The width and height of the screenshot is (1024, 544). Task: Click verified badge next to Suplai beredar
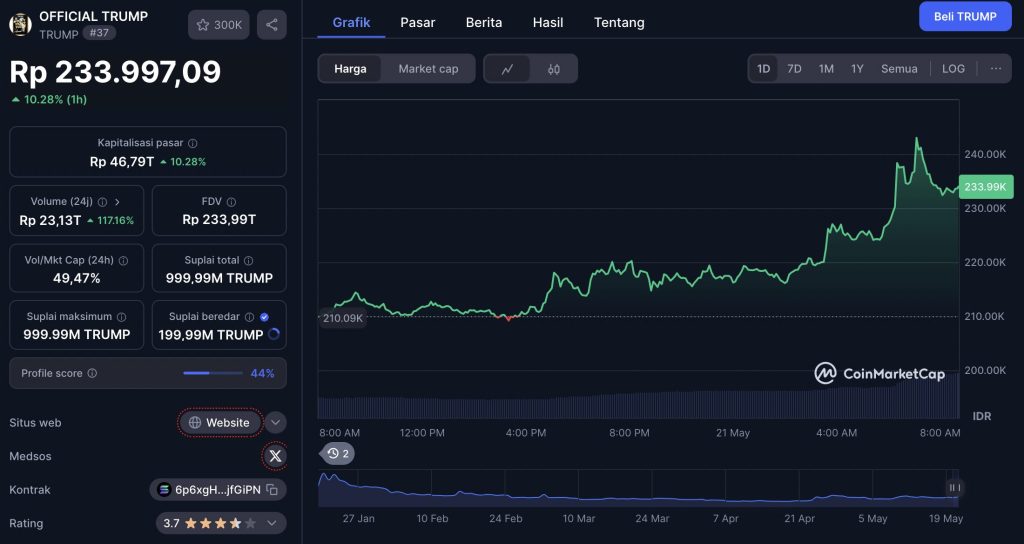pyautogui.click(x=264, y=317)
